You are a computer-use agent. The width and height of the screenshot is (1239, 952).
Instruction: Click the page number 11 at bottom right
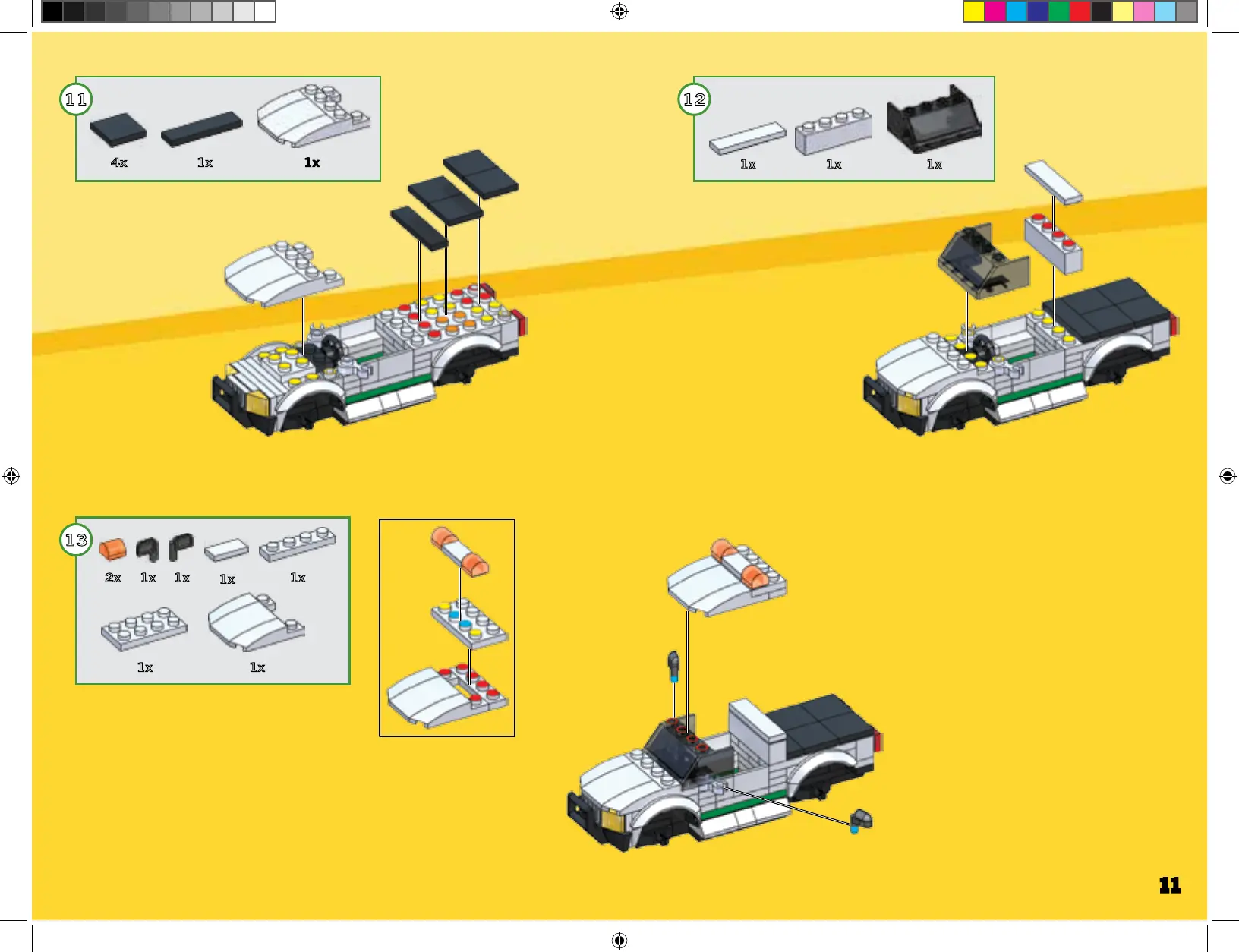pos(1169,885)
